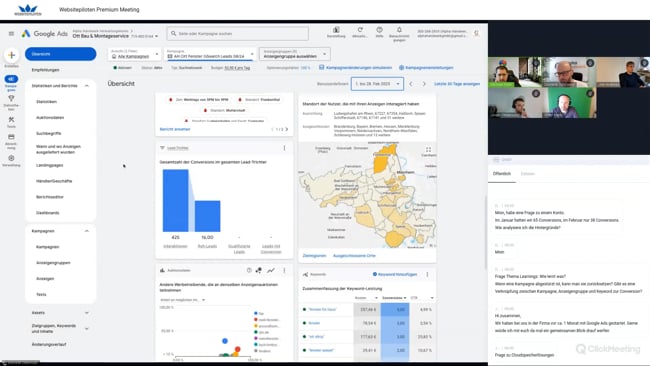Viewport: 650px width, 366px height.
Task: Open the Auktionsdaten metric dropdown
Action: (x=183, y=300)
